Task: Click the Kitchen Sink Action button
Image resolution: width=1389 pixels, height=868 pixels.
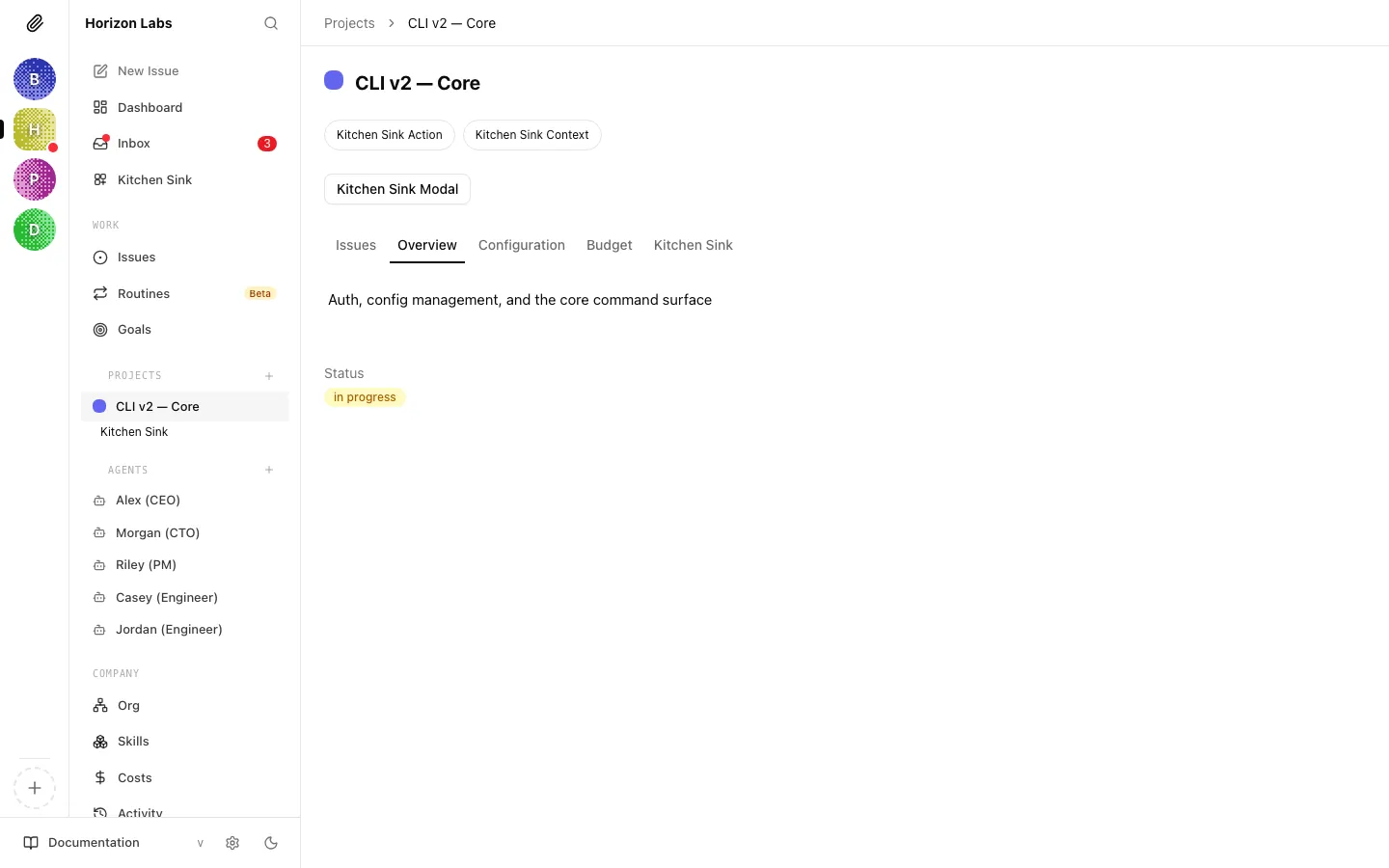Action: [390, 135]
